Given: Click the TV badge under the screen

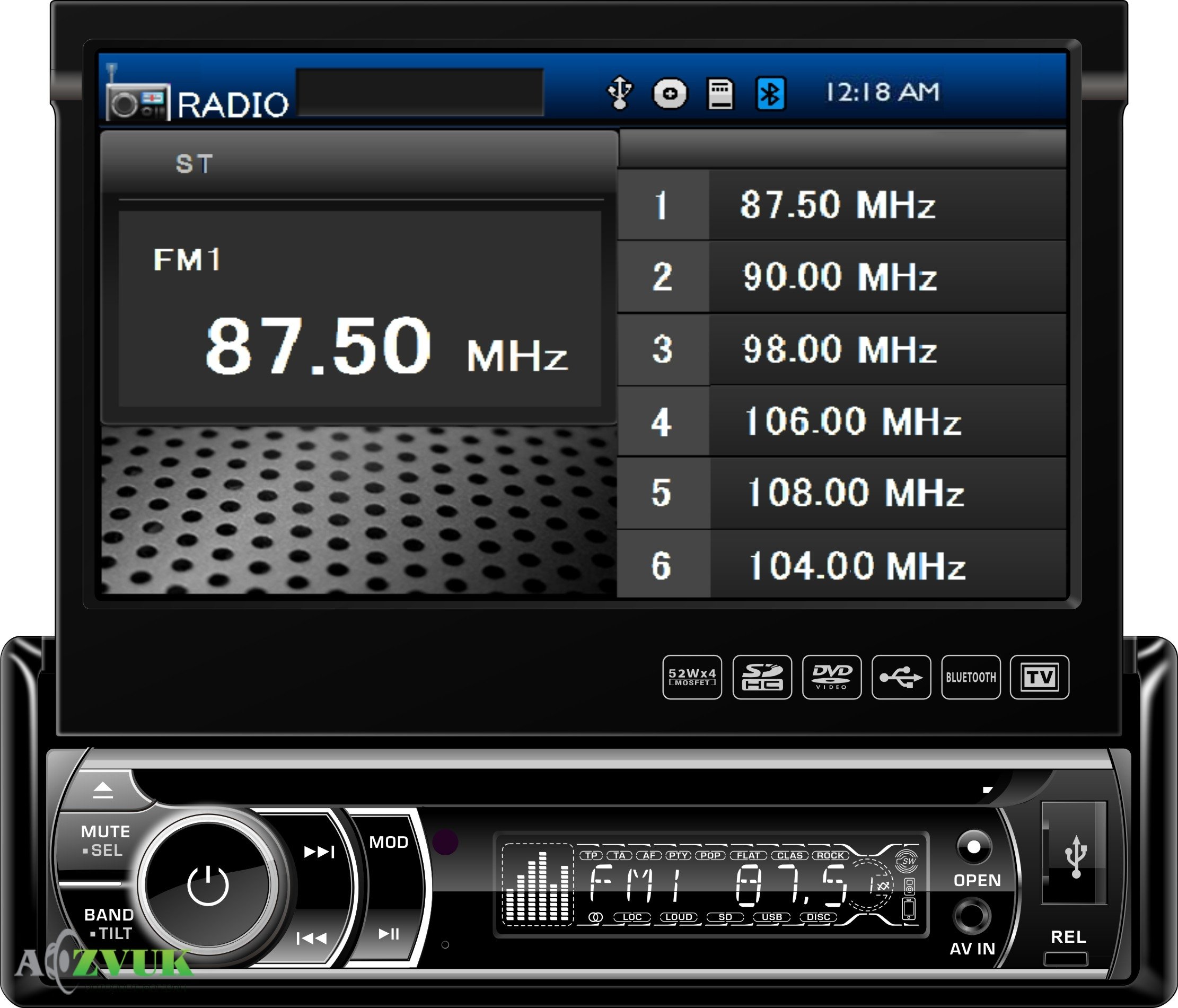Looking at the screenshot, I should pos(1040,677).
